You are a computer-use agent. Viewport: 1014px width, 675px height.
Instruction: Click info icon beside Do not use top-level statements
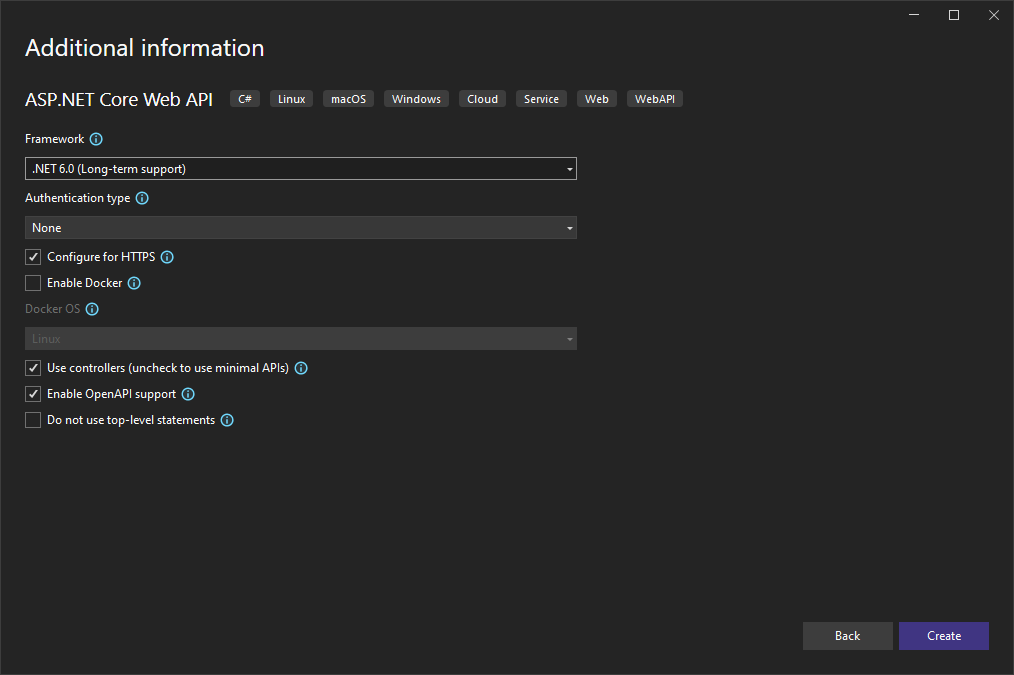pos(227,420)
